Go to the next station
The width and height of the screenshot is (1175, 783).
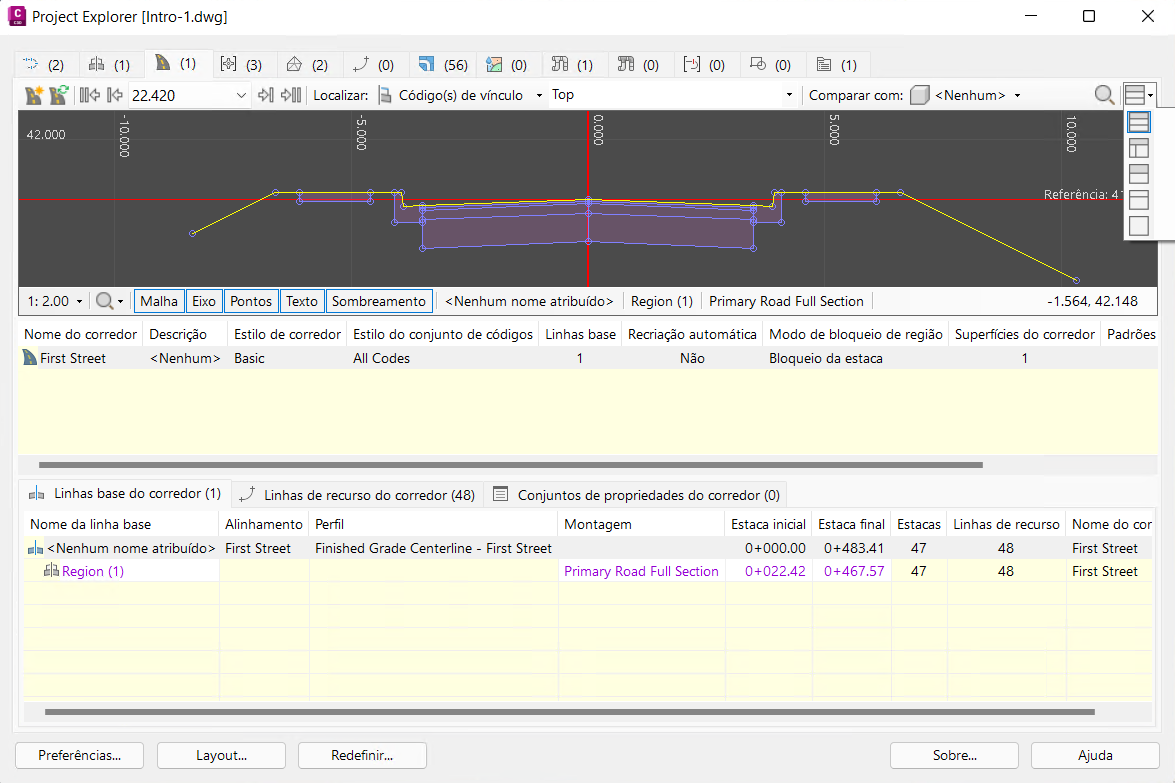265,95
